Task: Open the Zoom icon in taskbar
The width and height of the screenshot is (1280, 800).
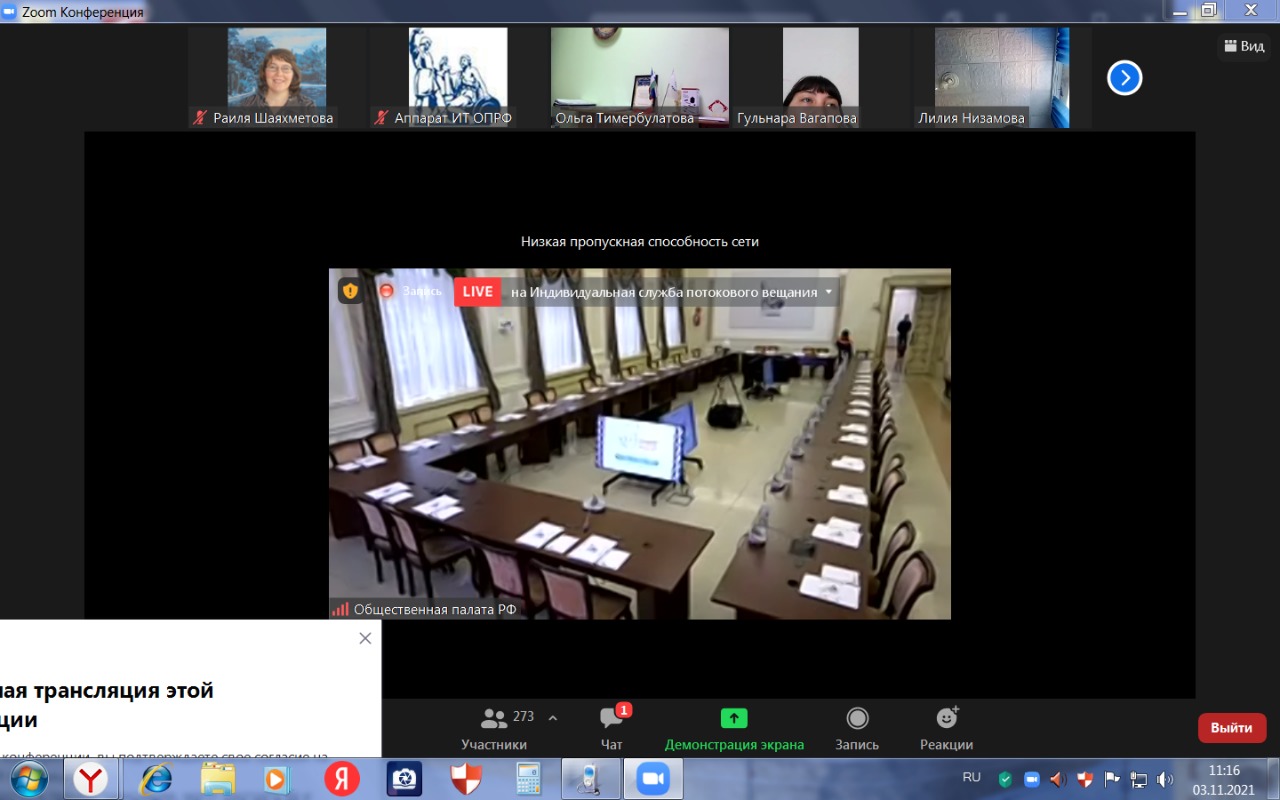Action: (653, 778)
